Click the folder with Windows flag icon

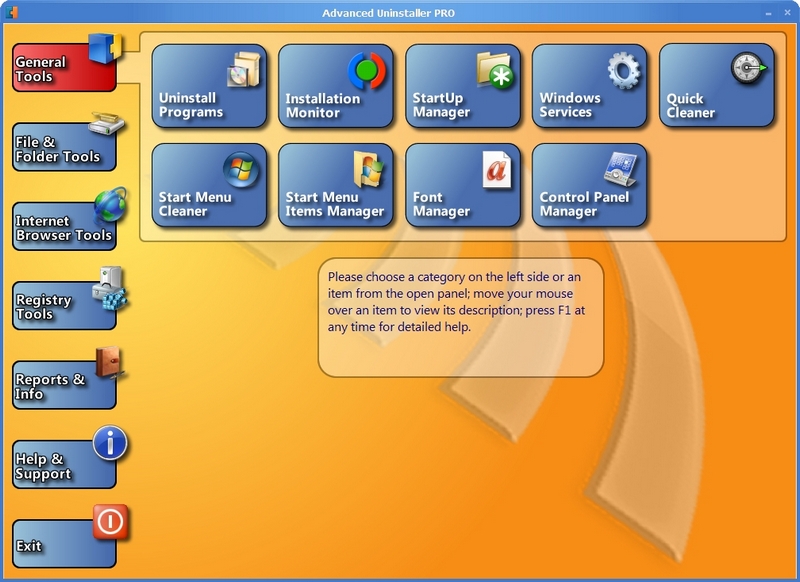coord(368,169)
